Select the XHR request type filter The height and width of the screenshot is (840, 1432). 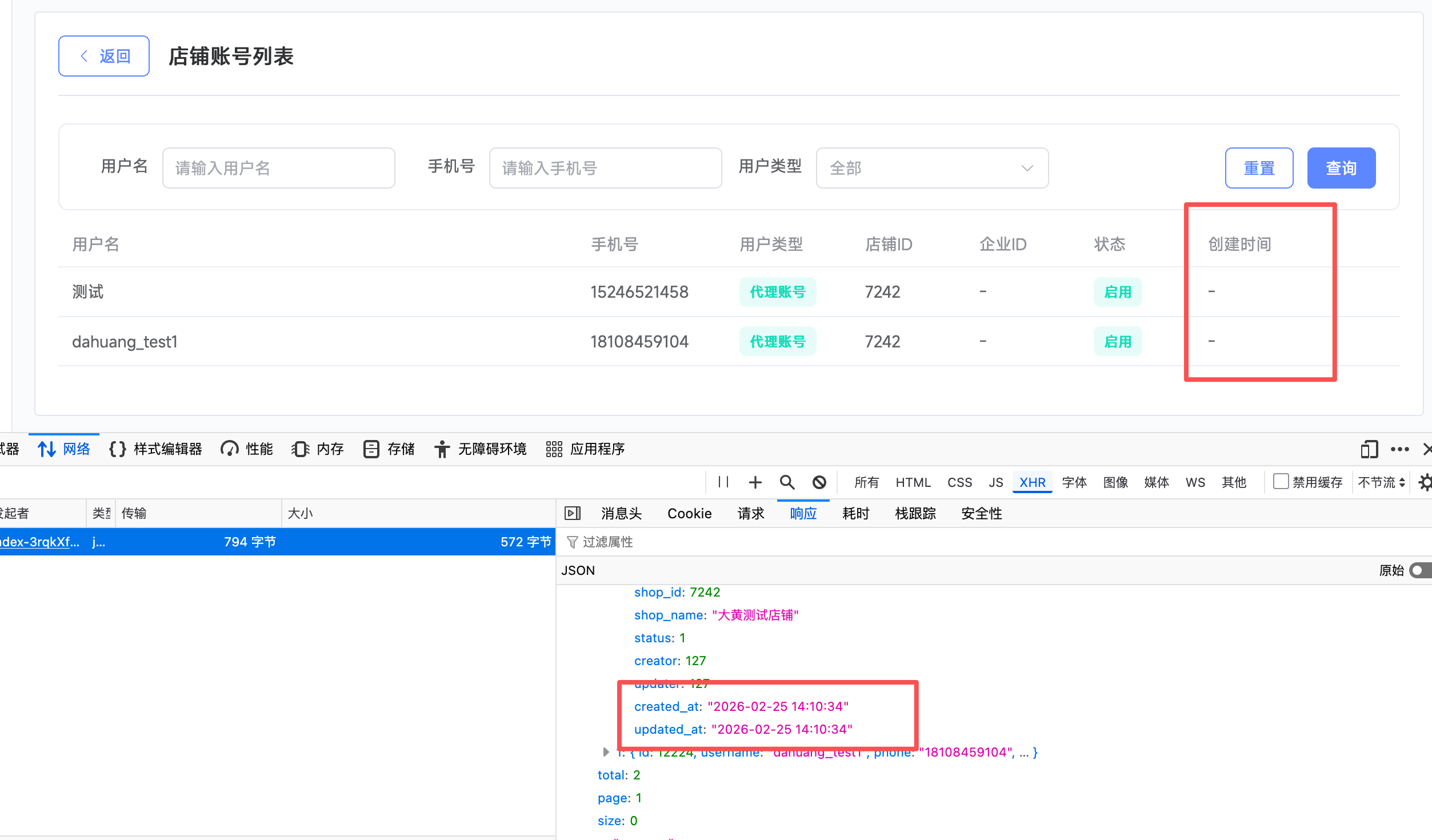[x=1032, y=482]
